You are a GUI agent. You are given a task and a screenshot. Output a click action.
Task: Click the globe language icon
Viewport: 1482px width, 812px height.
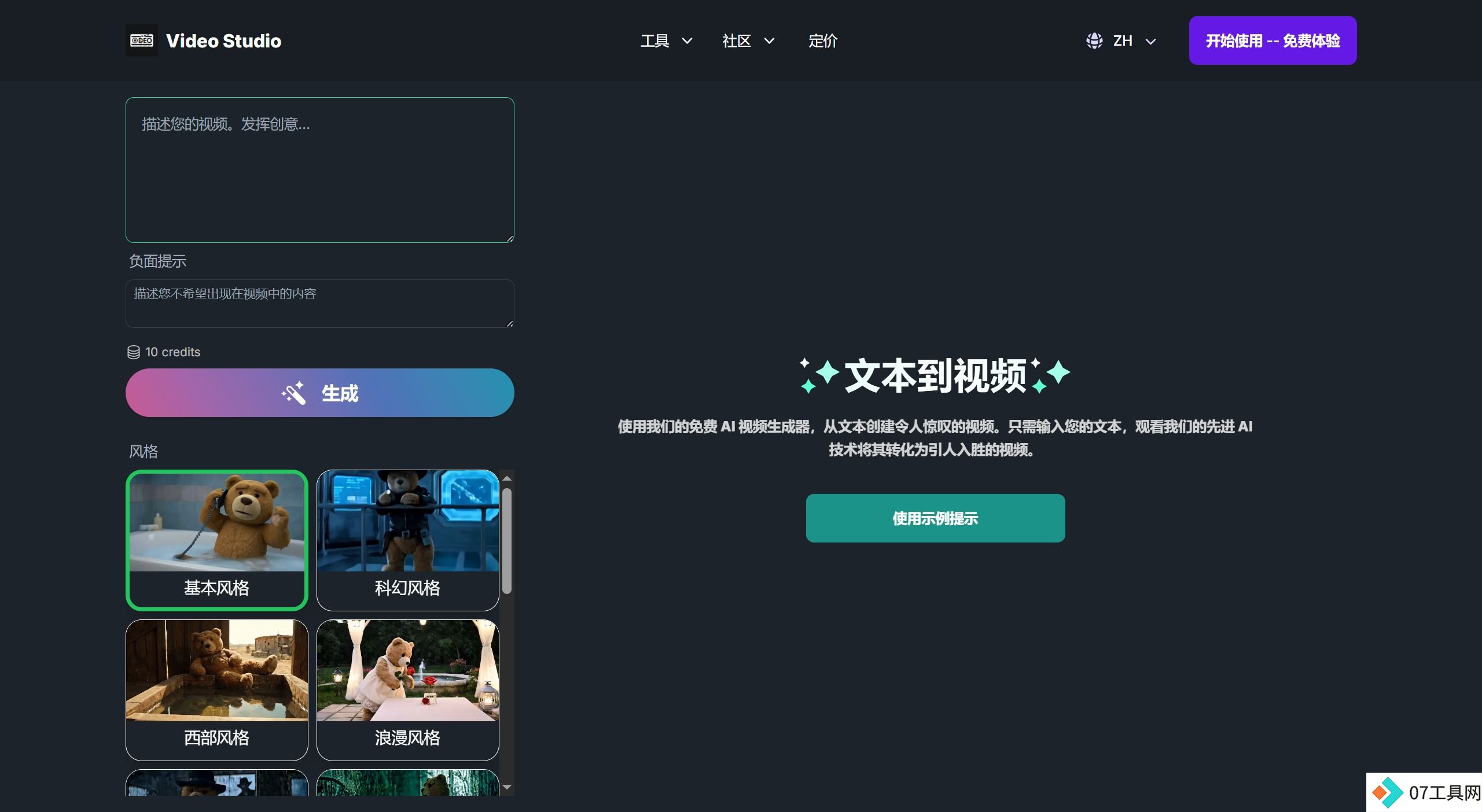(x=1094, y=41)
